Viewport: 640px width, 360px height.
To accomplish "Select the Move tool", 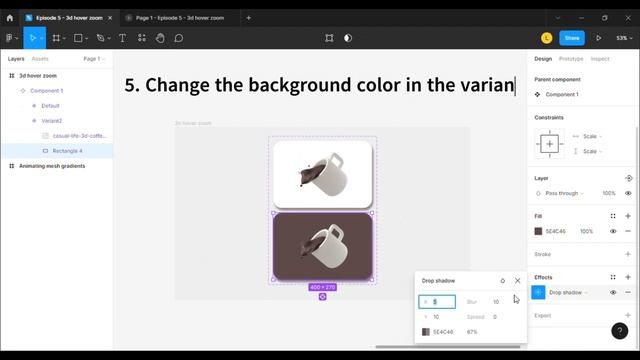I will (x=32, y=38).
